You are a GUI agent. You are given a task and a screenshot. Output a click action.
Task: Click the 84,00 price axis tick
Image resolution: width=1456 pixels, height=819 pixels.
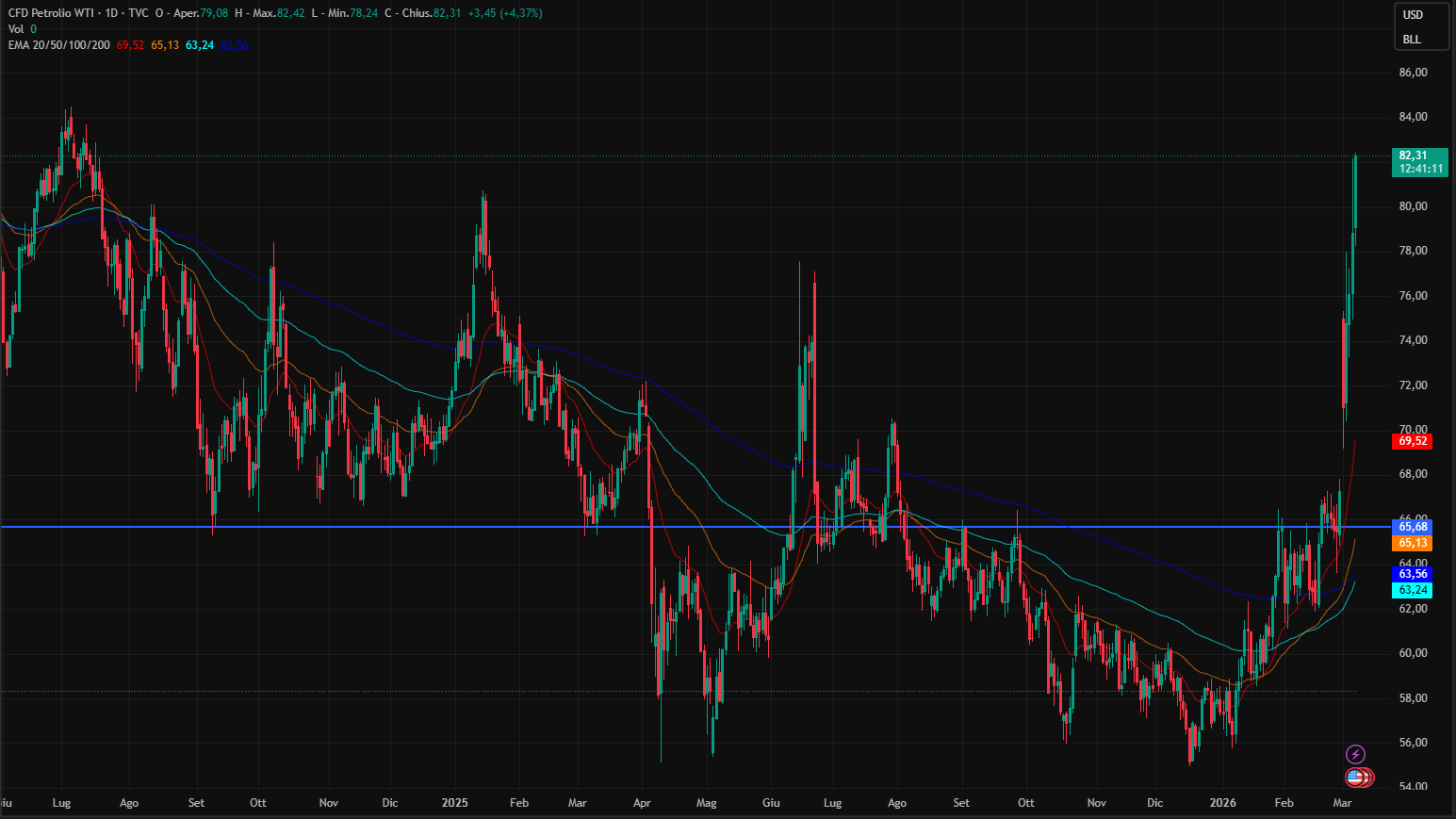1414,117
